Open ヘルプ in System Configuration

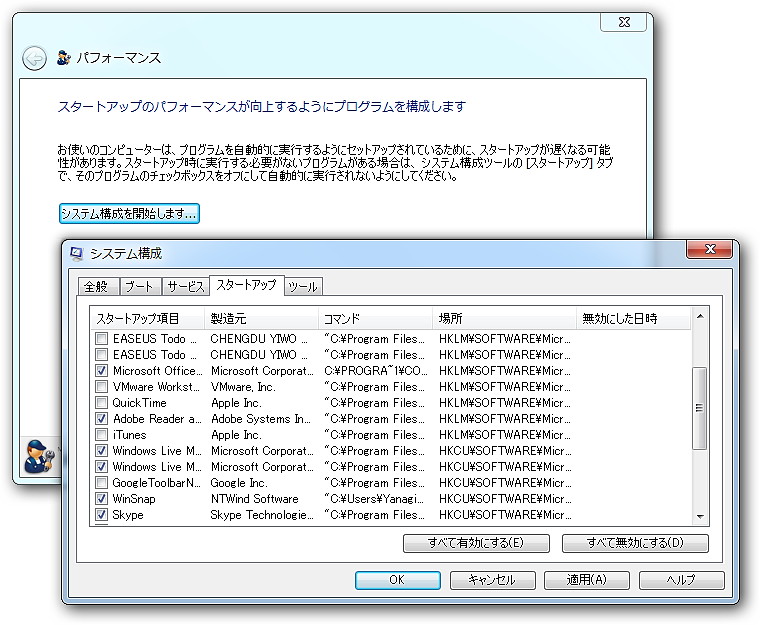tap(681, 580)
